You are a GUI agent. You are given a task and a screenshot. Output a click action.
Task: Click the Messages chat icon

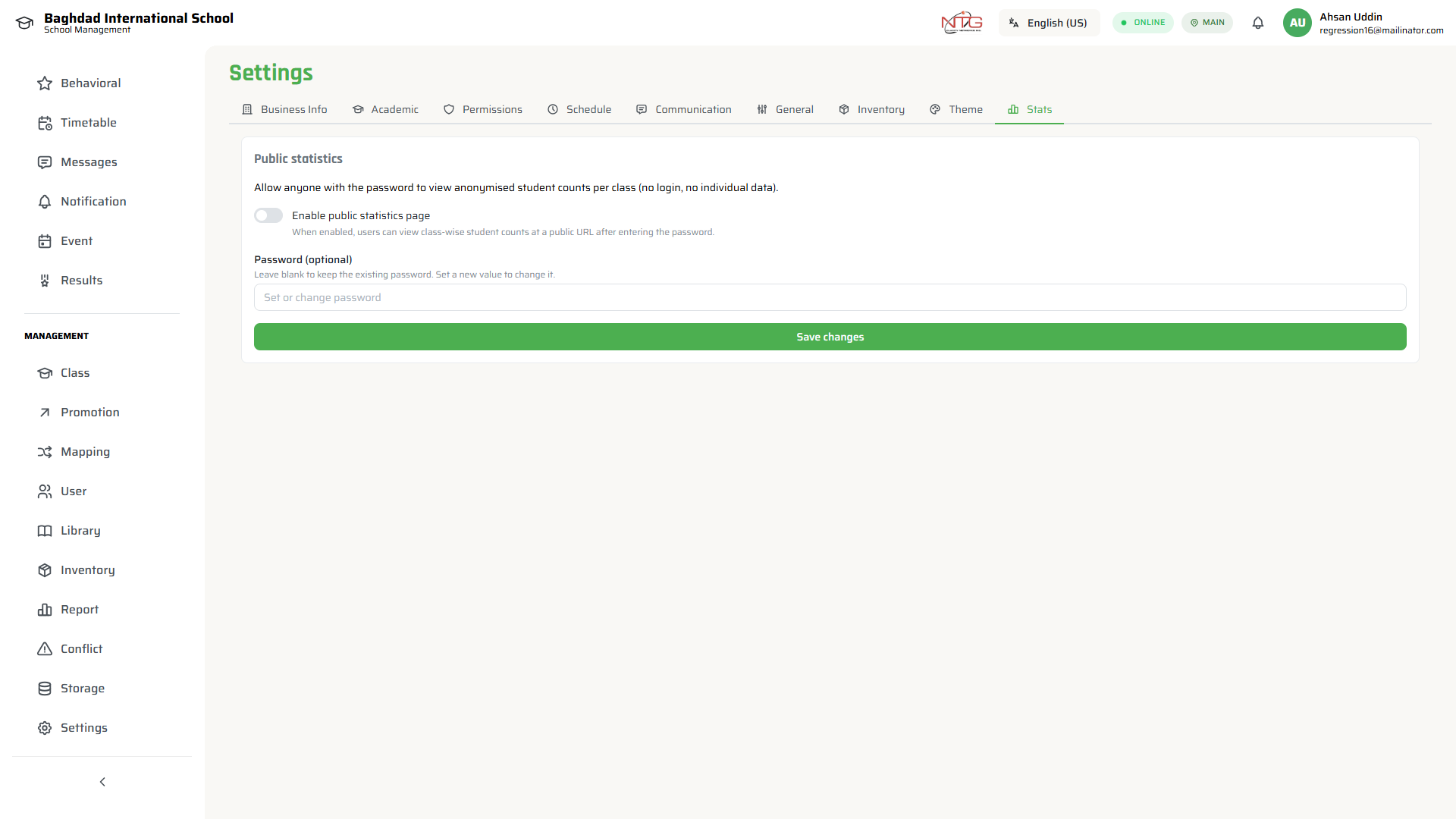click(45, 162)
